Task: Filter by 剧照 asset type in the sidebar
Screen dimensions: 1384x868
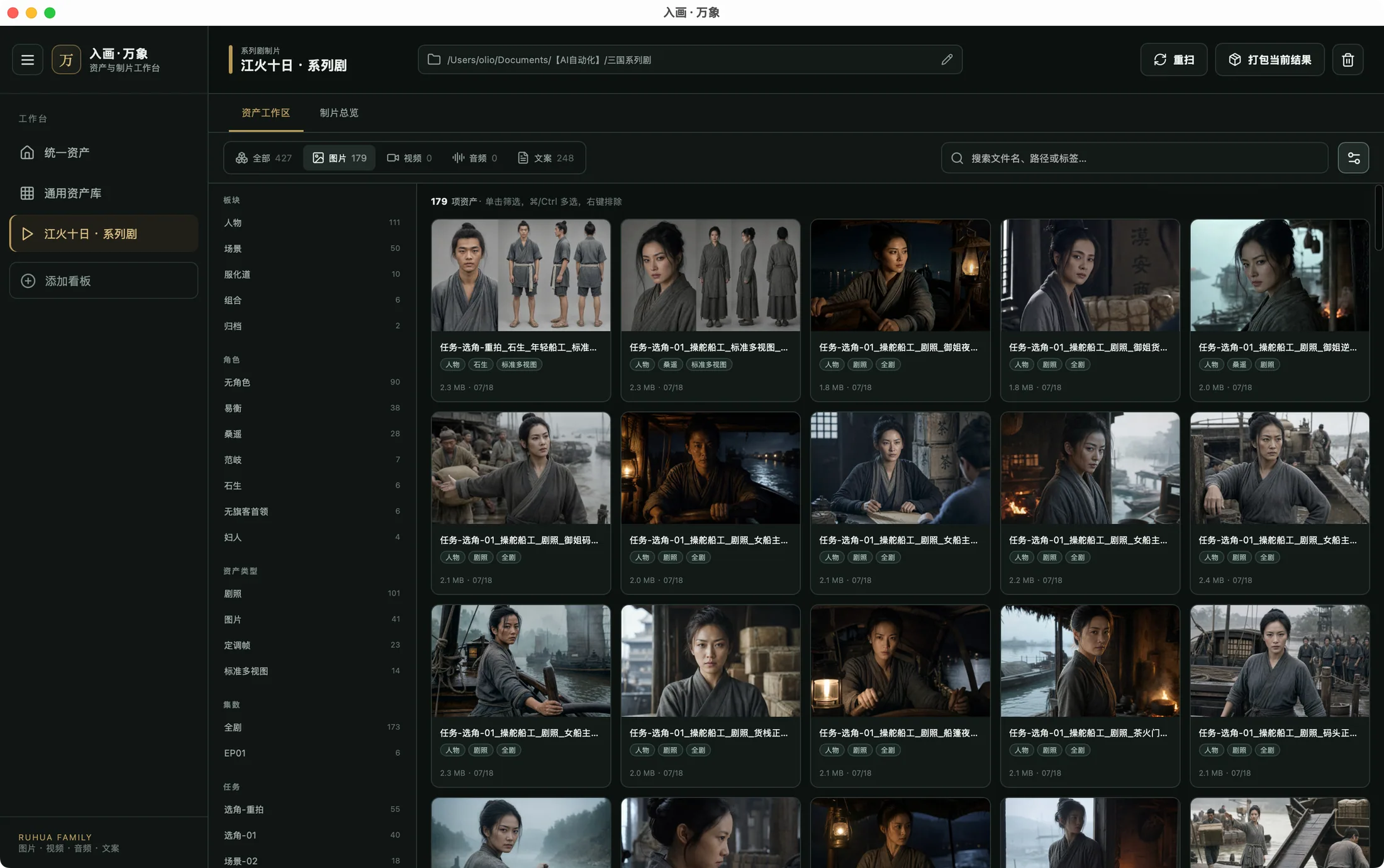Action: click(x=312, y=594)
